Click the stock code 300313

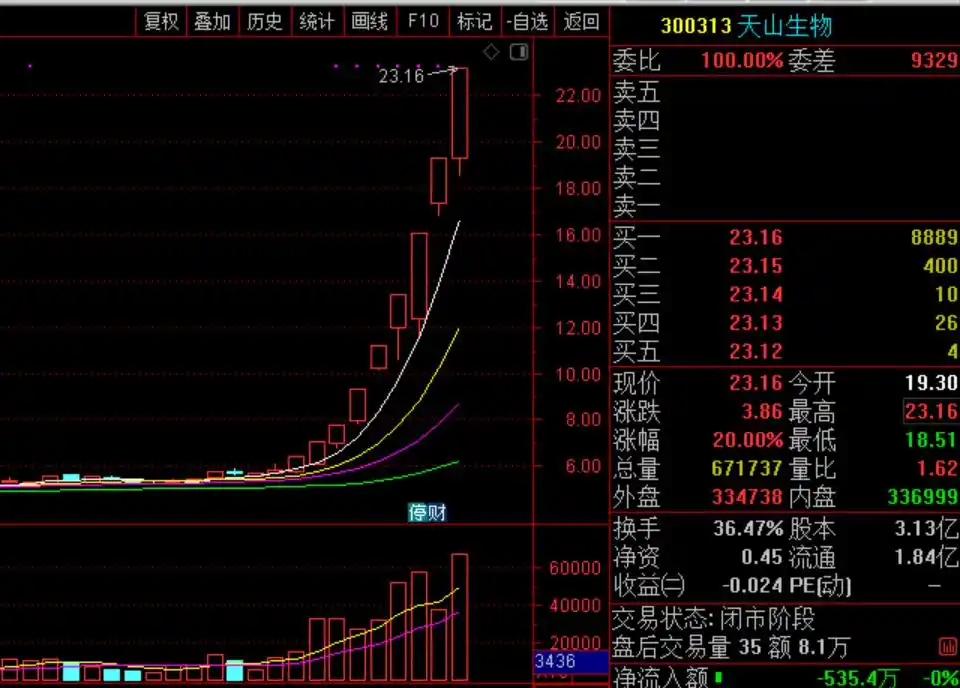pos(696,26)
